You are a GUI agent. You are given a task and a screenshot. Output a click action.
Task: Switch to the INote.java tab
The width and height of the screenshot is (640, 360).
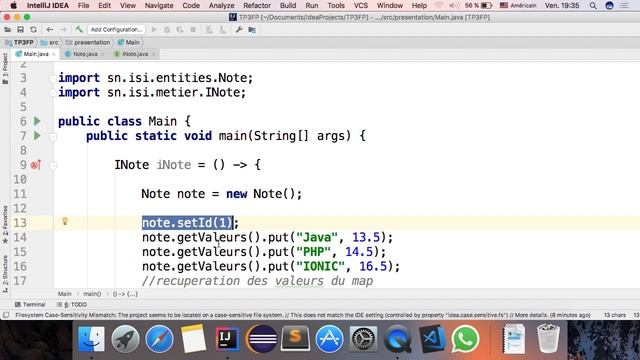(135, 54)
